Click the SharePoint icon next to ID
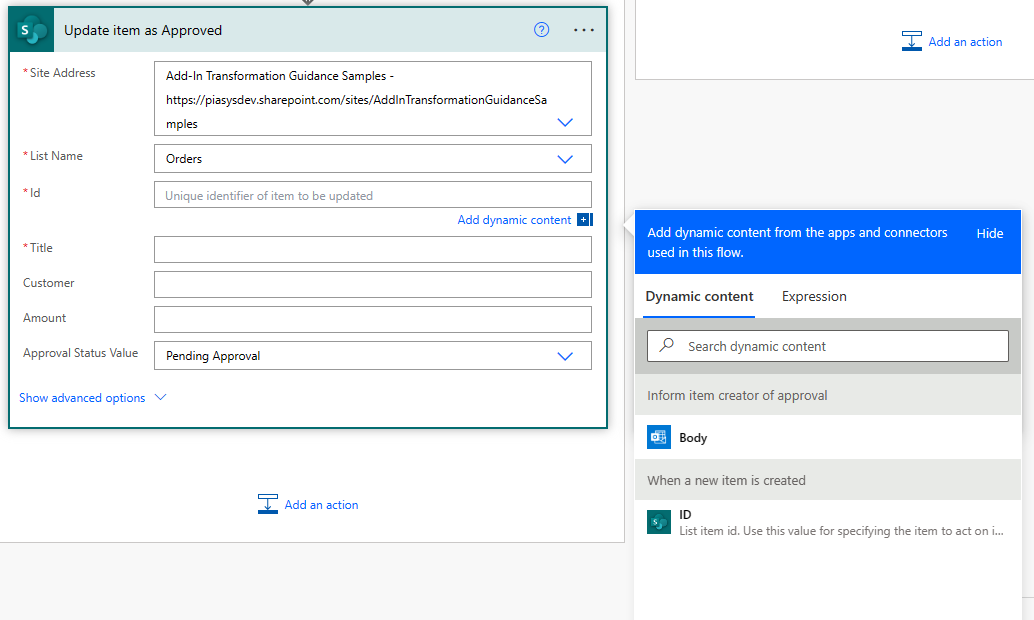Viewport: 1034px width, 620px height. tap(658, 521)
